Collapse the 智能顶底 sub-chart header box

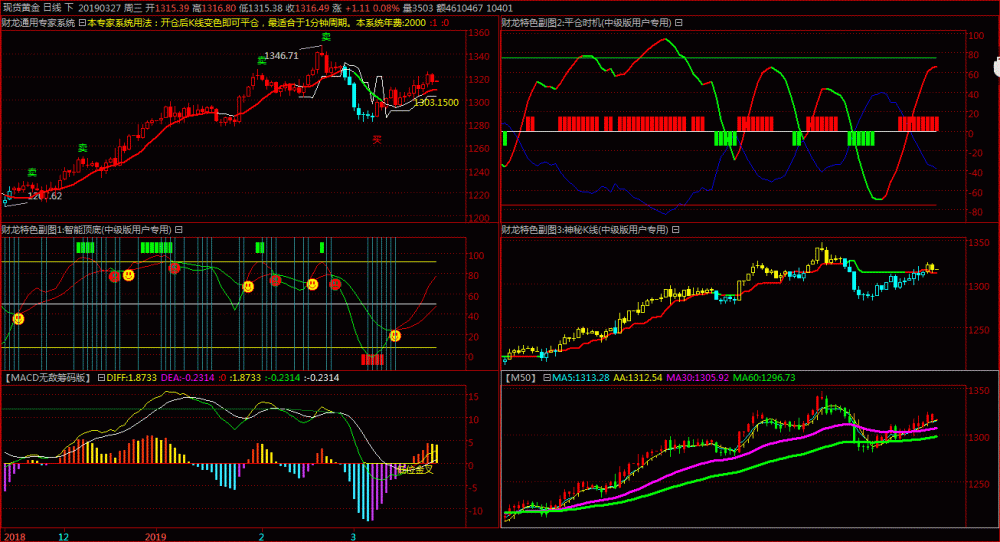pyautogui.click(x=179, y=230)
